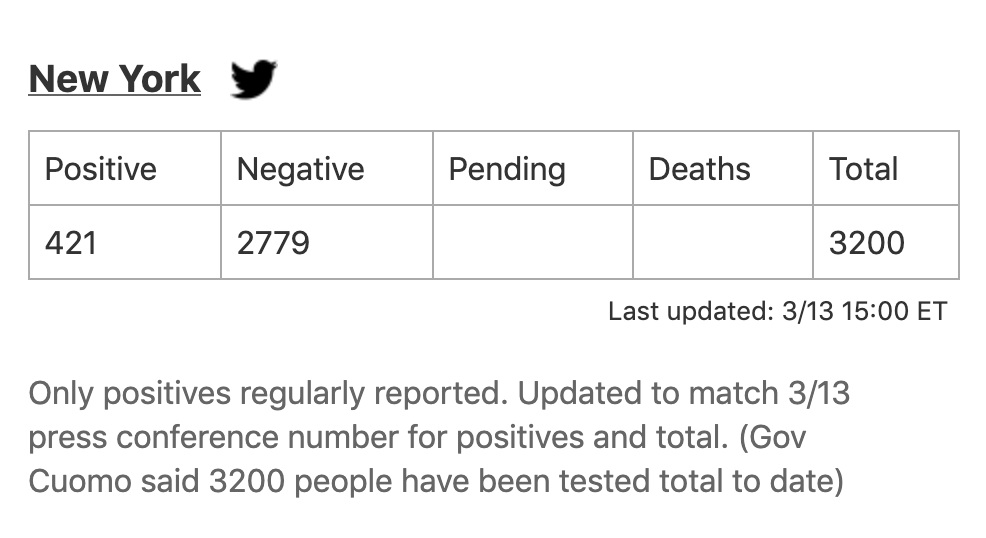Click '(Gov' in the note paragraph
Image resolution: width=986 pixels, height=538 pixels.
coord(772,437)
